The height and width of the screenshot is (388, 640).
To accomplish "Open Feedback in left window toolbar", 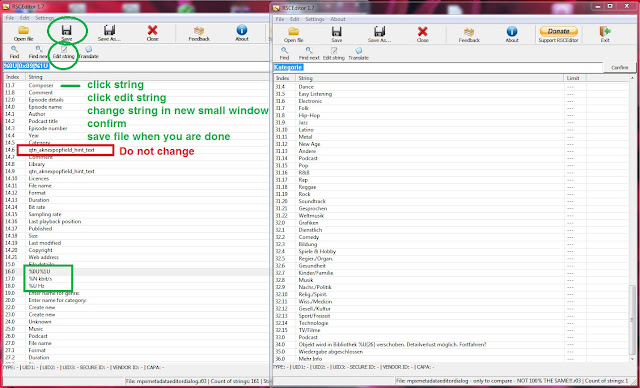I will pos(199,33).
